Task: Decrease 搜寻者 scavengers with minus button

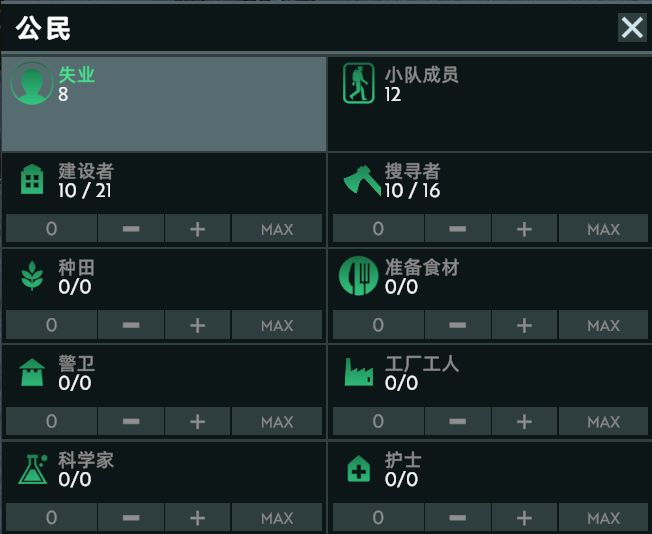Action: pos(457,229)
